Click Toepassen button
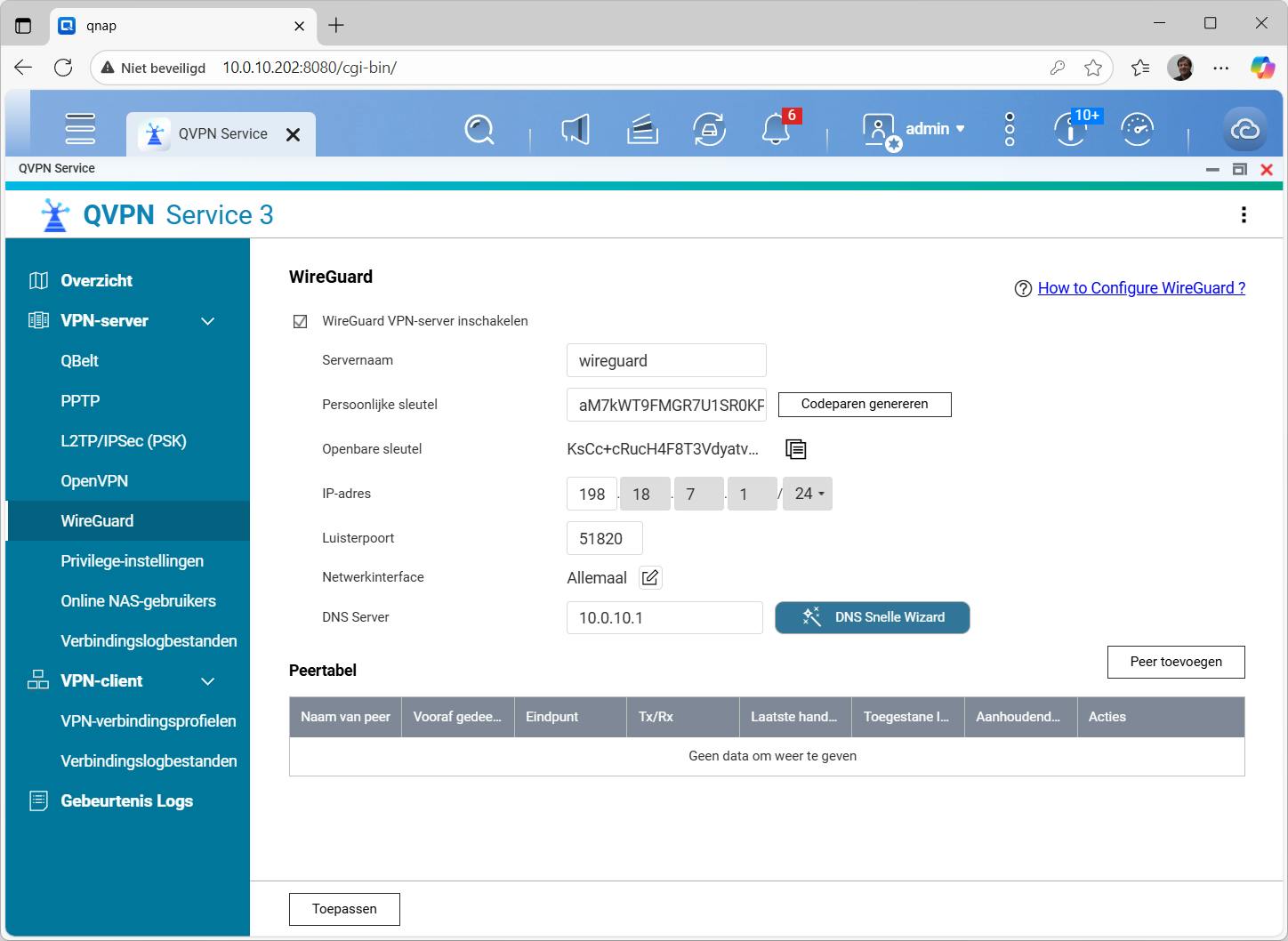Screen dimensions: 1288x941 [x=344, y=909]
